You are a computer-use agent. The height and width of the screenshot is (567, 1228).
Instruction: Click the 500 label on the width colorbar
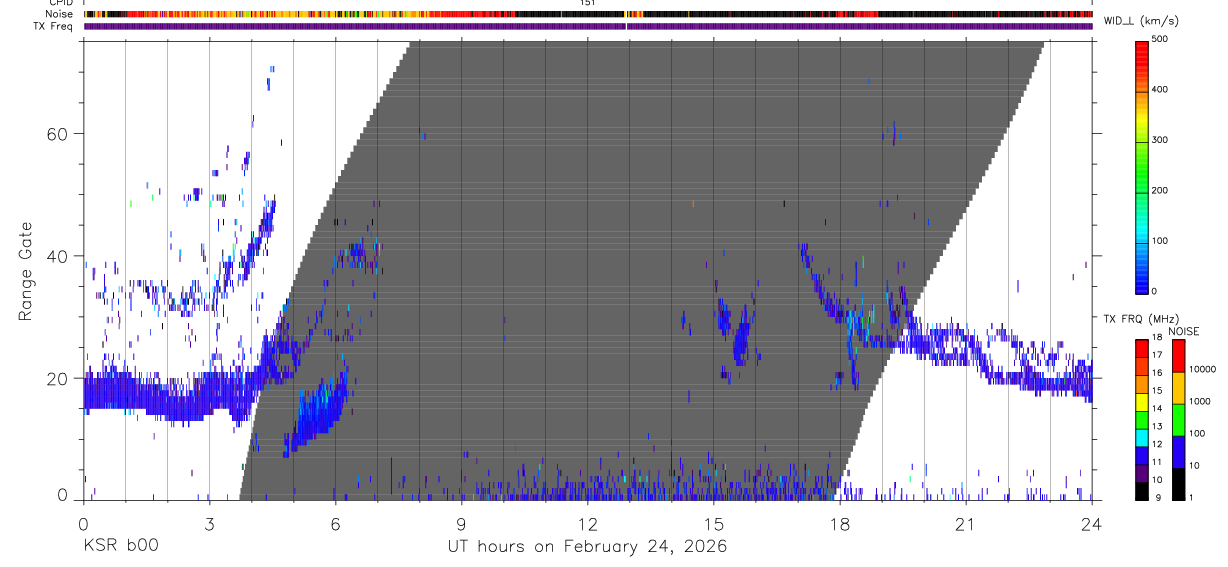(1161, 39)
